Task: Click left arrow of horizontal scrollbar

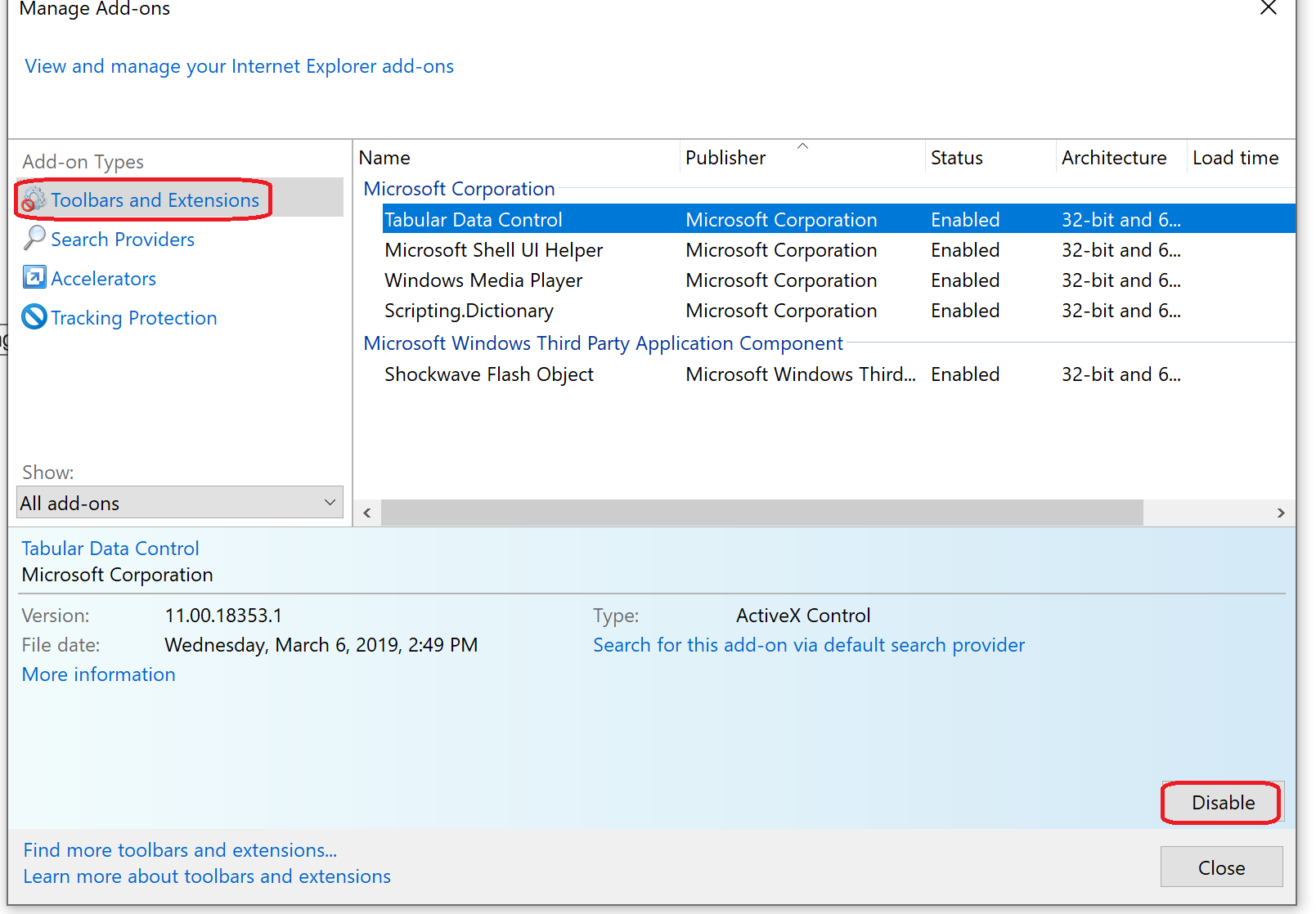Action: click(367, 513)
